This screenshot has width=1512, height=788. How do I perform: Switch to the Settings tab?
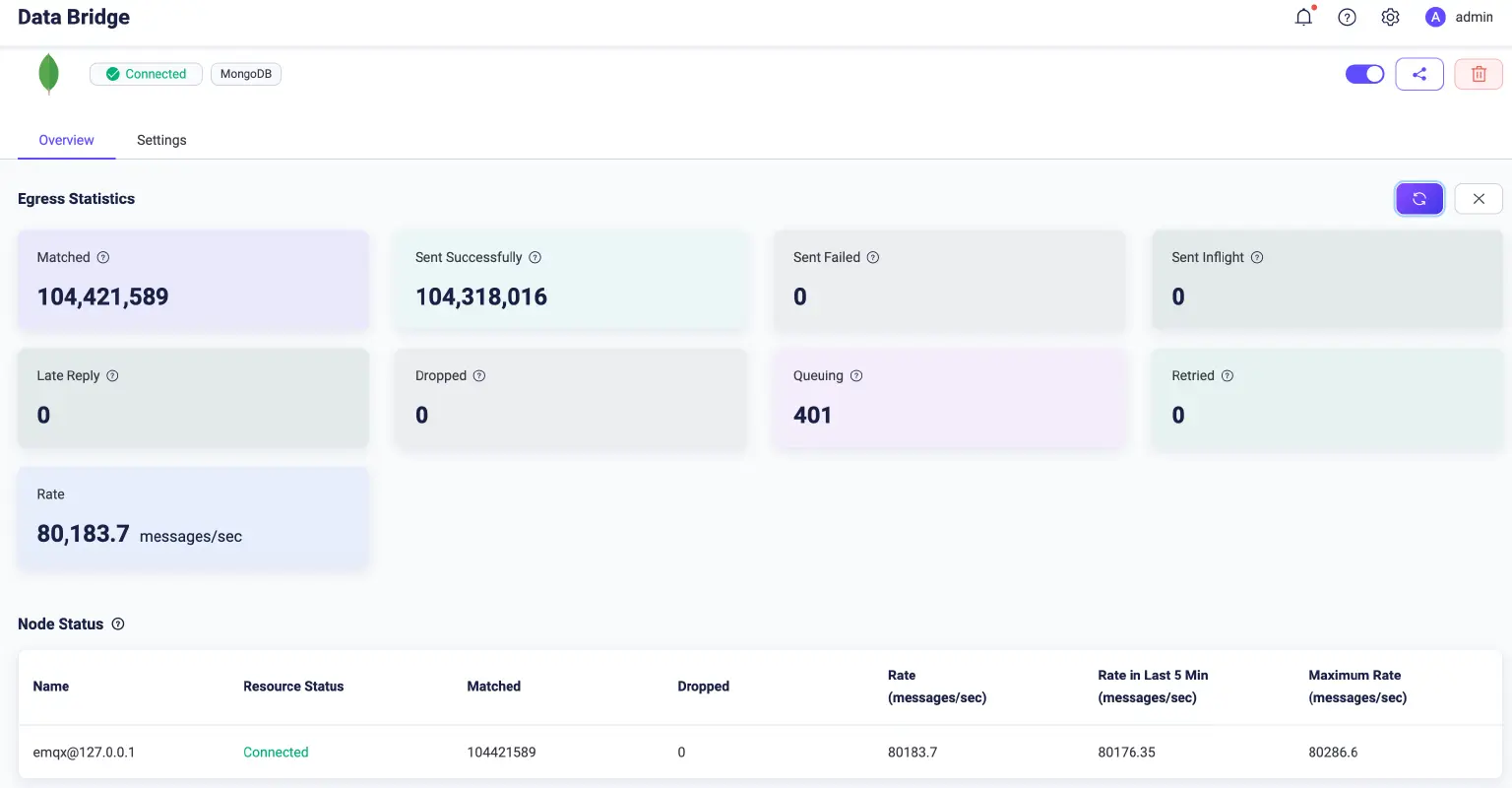(161, 140)
